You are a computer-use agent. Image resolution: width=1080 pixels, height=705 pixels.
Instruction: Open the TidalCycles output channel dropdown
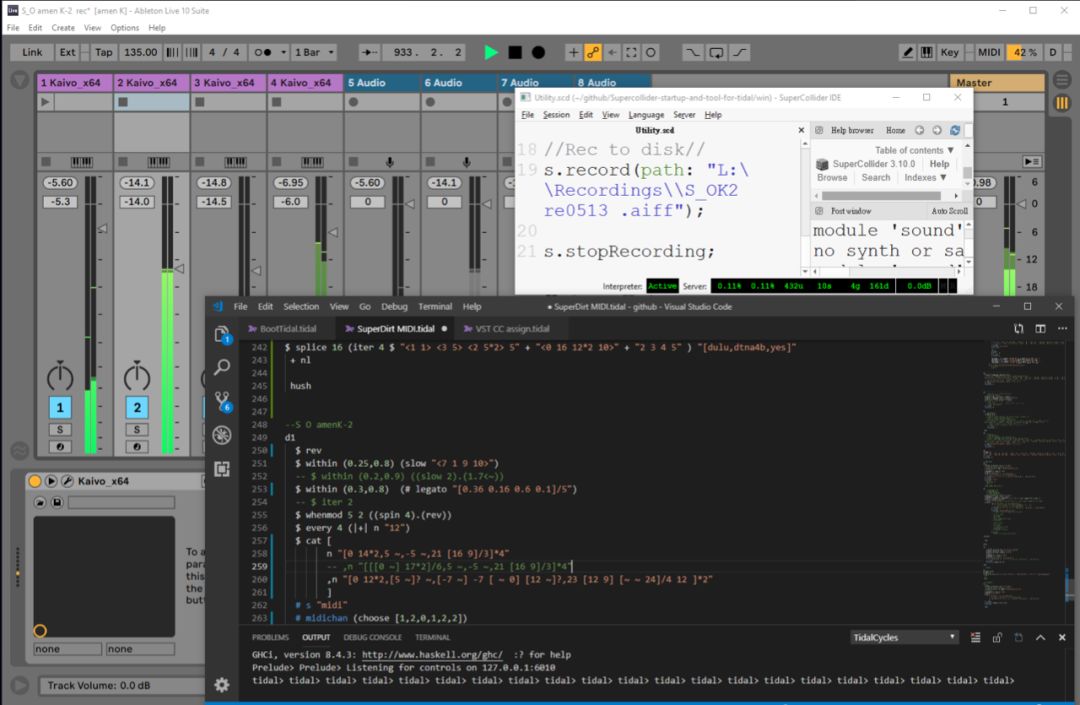[904, 638]
